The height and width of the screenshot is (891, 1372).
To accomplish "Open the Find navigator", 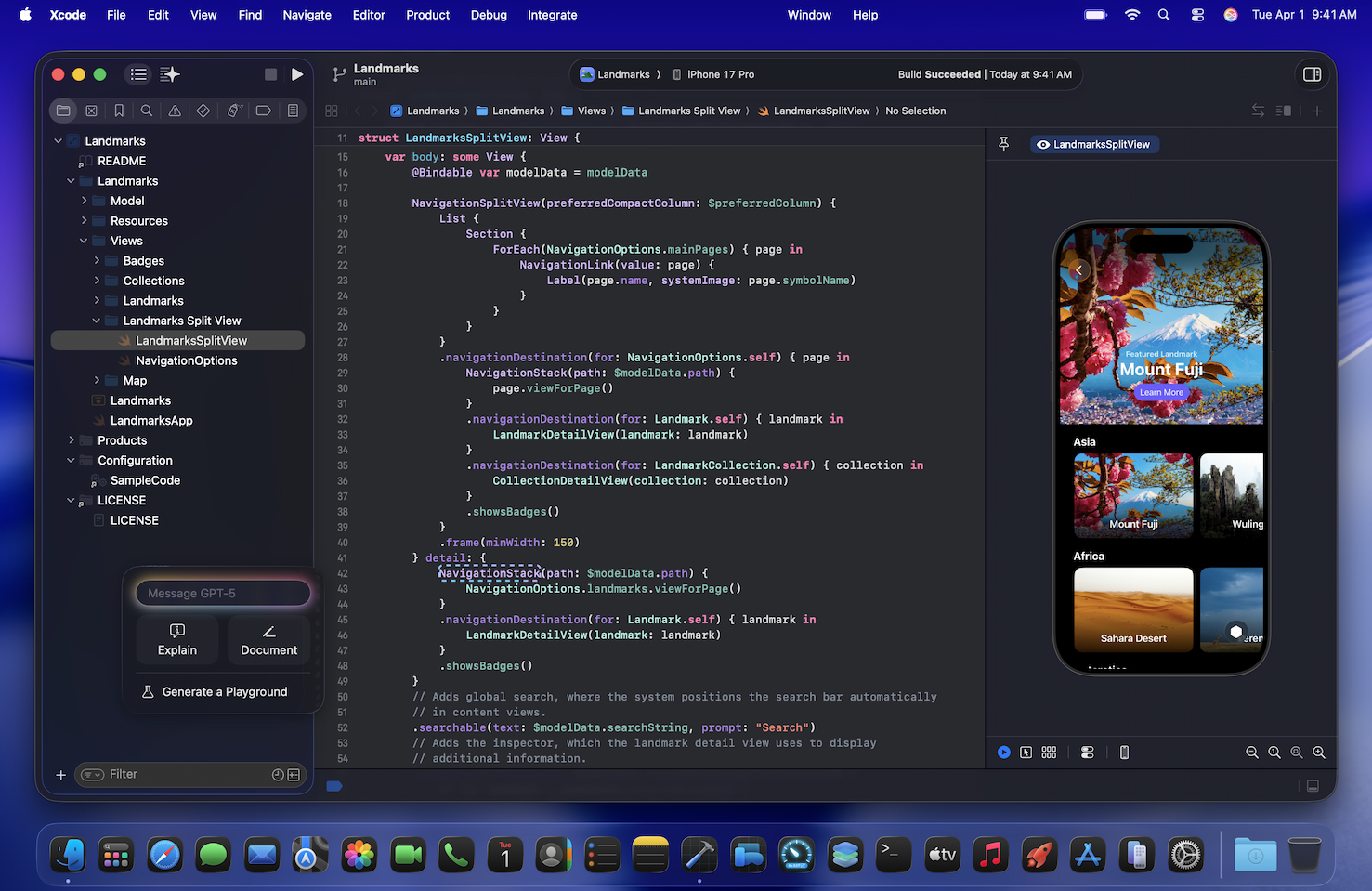I will tap(146, 110).
